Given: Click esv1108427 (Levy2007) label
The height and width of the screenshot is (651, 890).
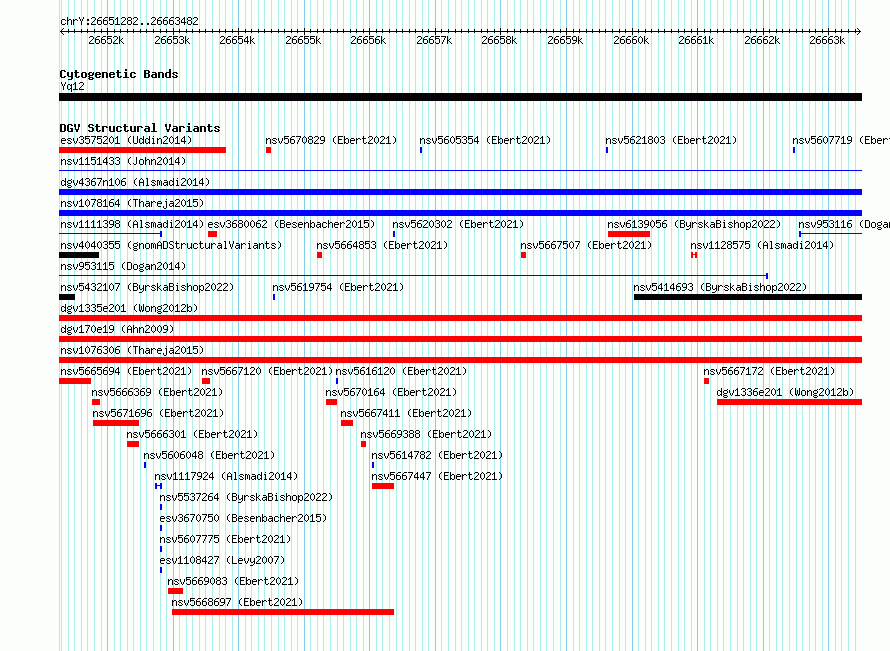Looking at the screenshot, I should [x=222, y=560].
